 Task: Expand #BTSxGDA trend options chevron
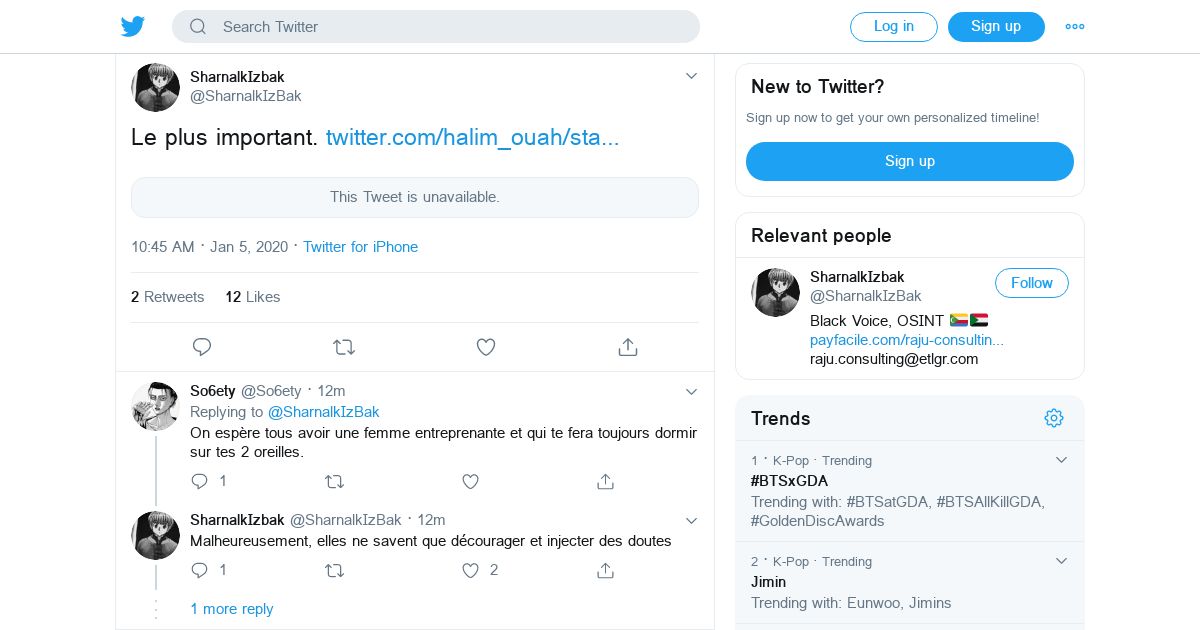tap(1062, 460)
